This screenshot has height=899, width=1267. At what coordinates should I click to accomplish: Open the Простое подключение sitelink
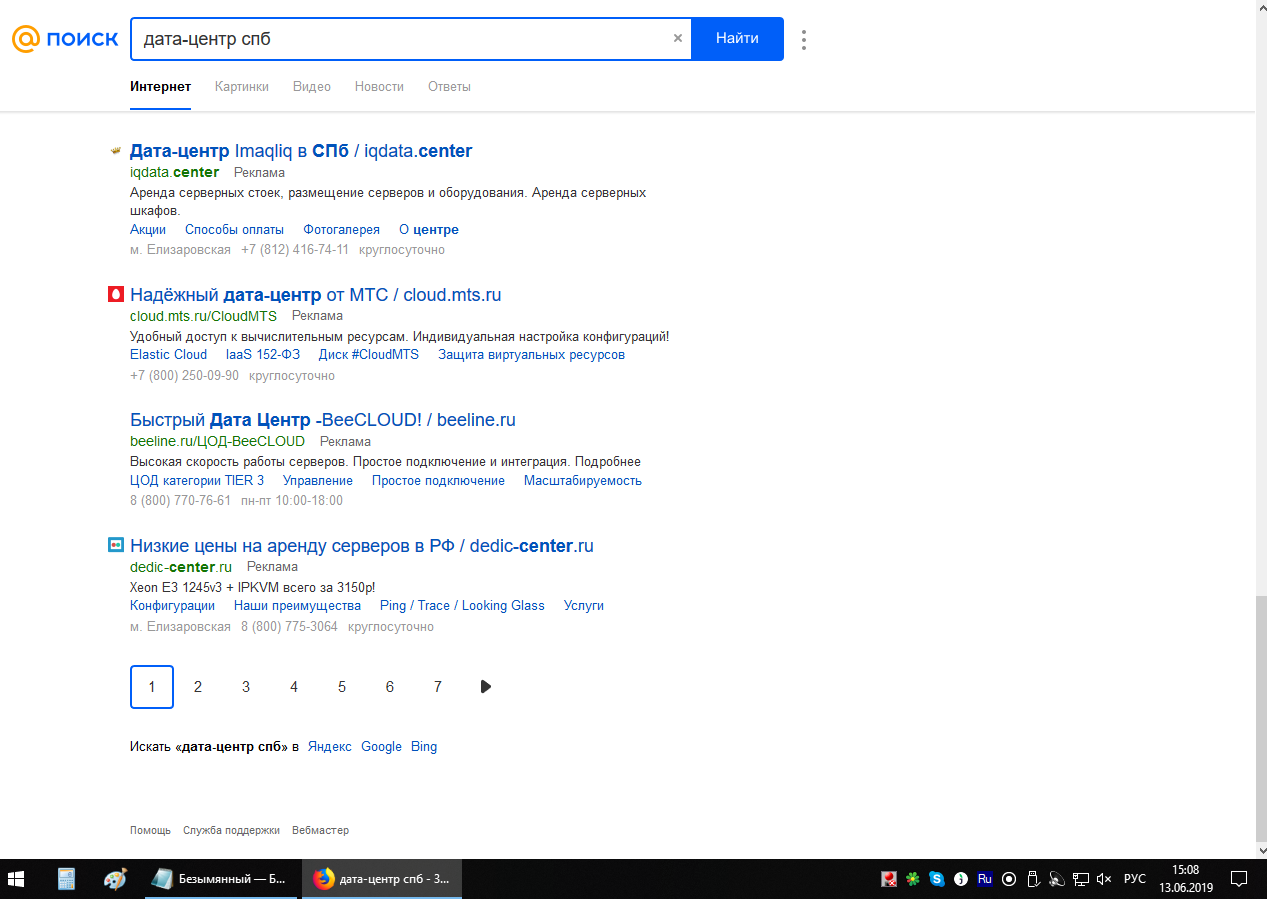pos(438,481)
